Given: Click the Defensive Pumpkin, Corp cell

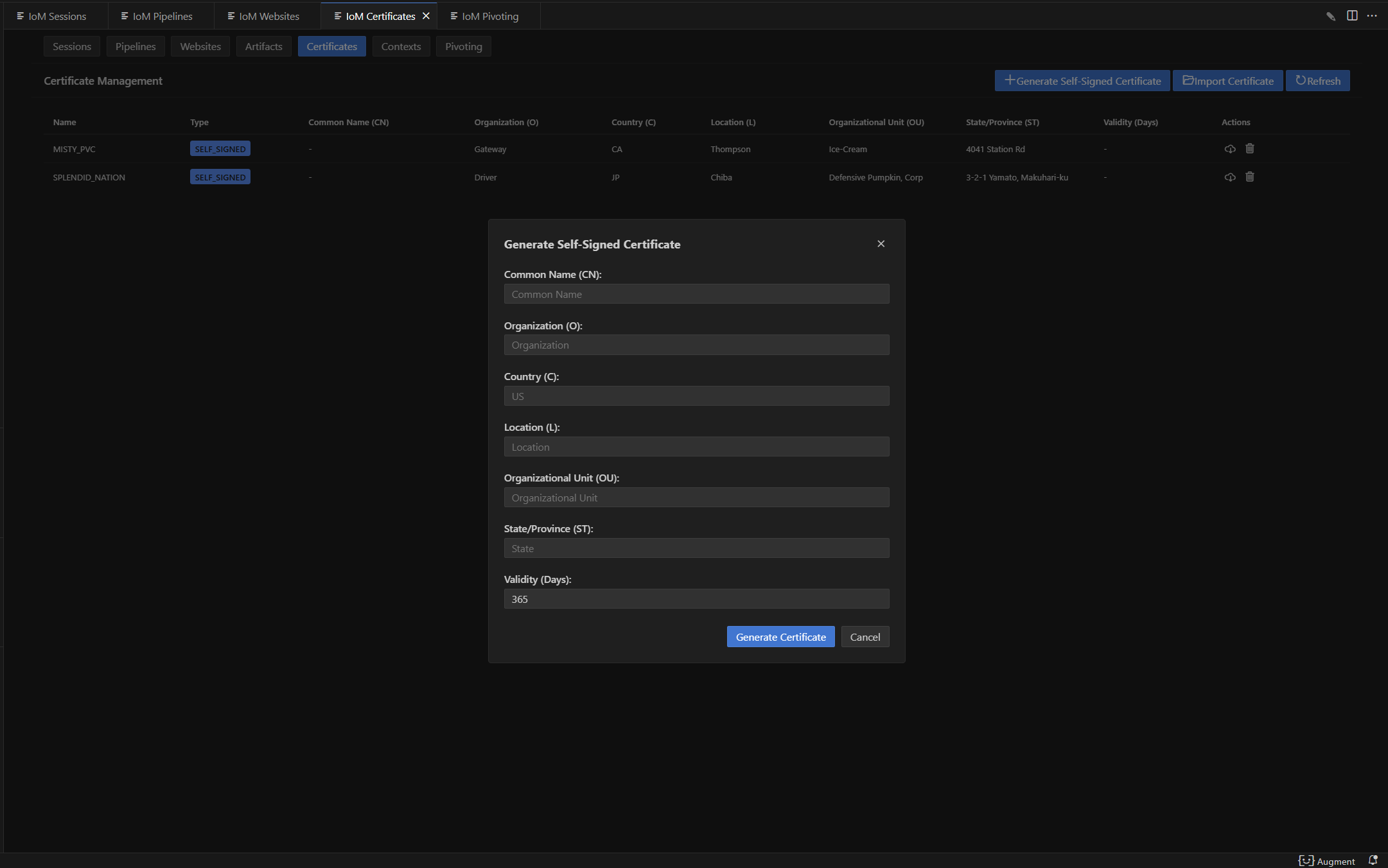Looking at the screenshot, I should [875, 177].
